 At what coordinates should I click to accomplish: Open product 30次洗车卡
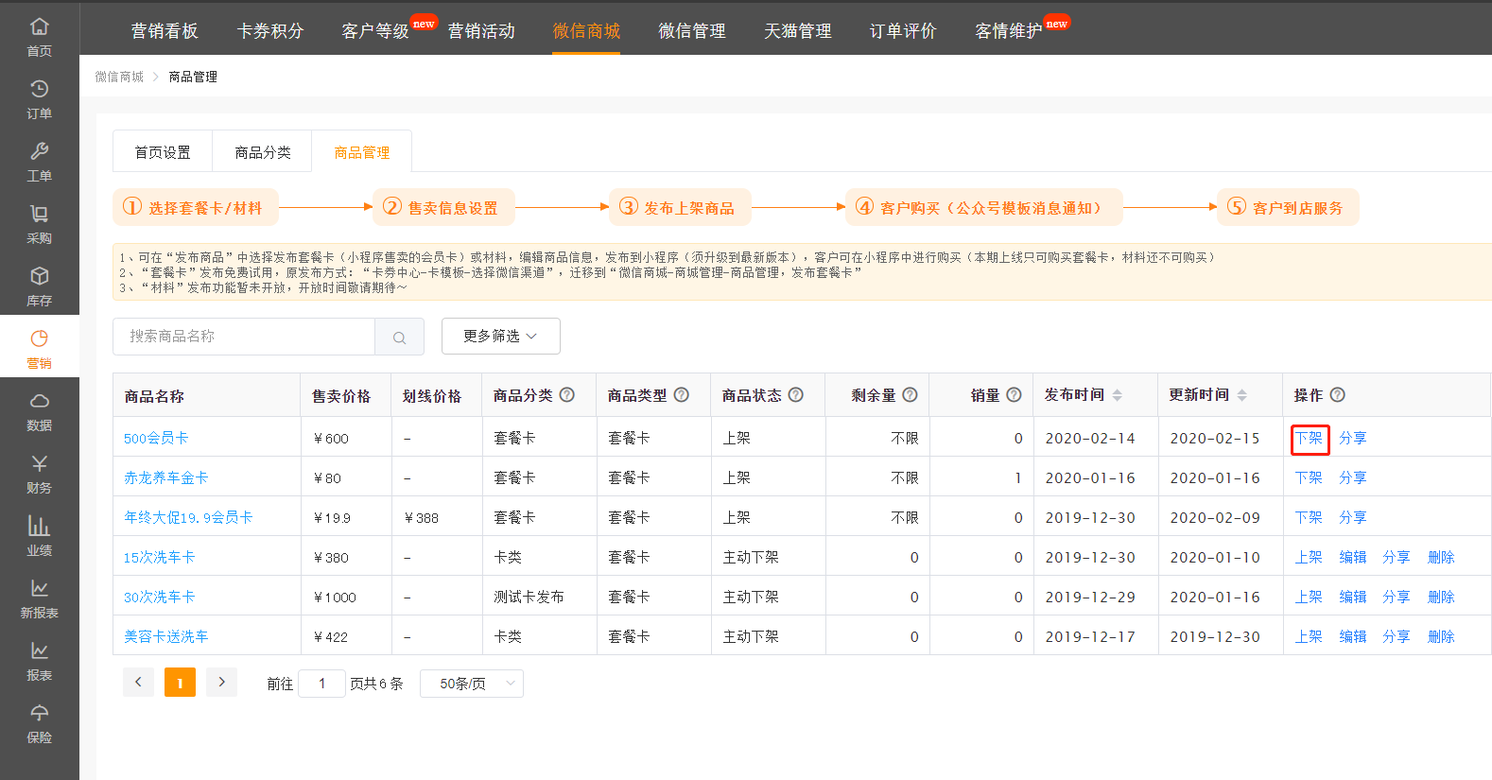click(159, 597)
